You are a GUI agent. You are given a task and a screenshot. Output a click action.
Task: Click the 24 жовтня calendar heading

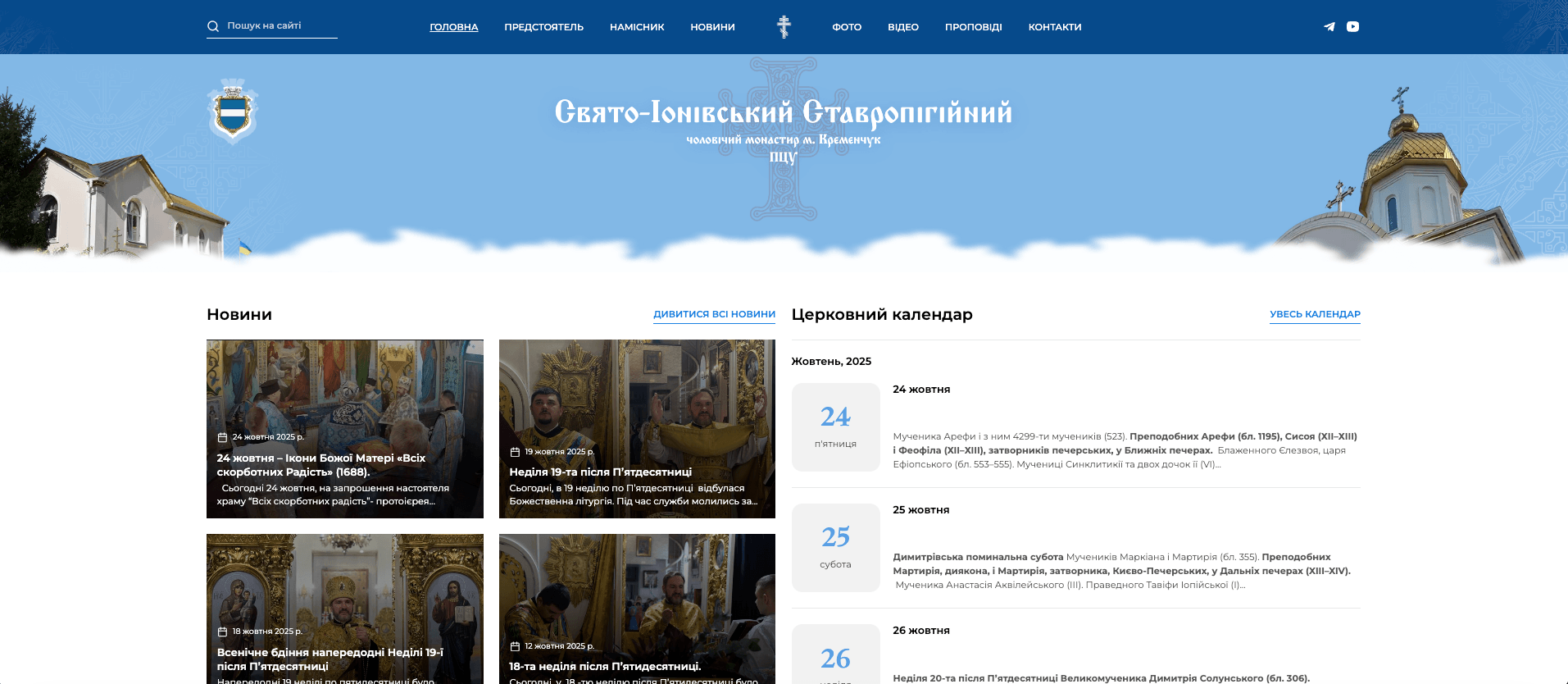[921, 390]
